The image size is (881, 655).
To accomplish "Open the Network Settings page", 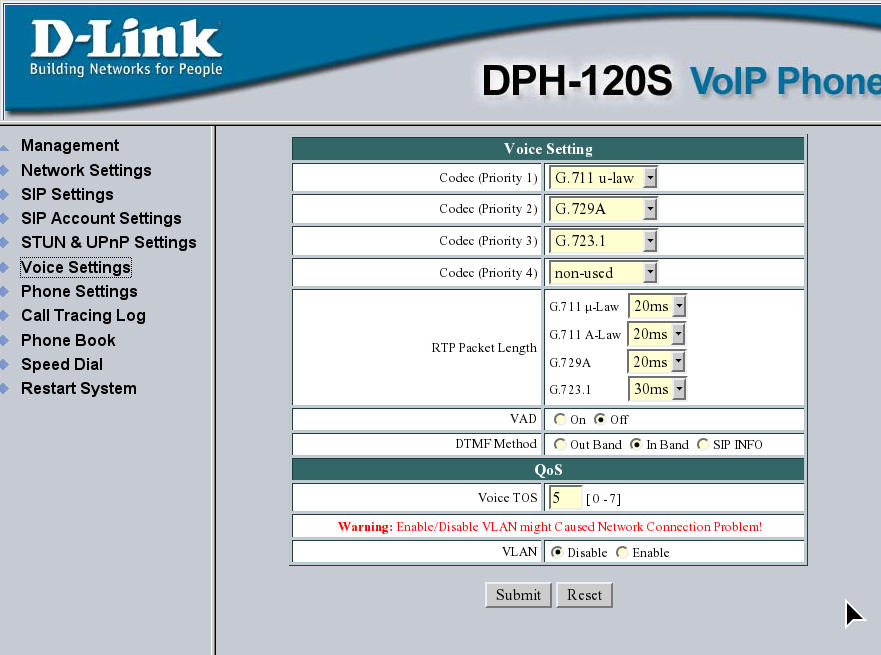I will coord(86,170).
